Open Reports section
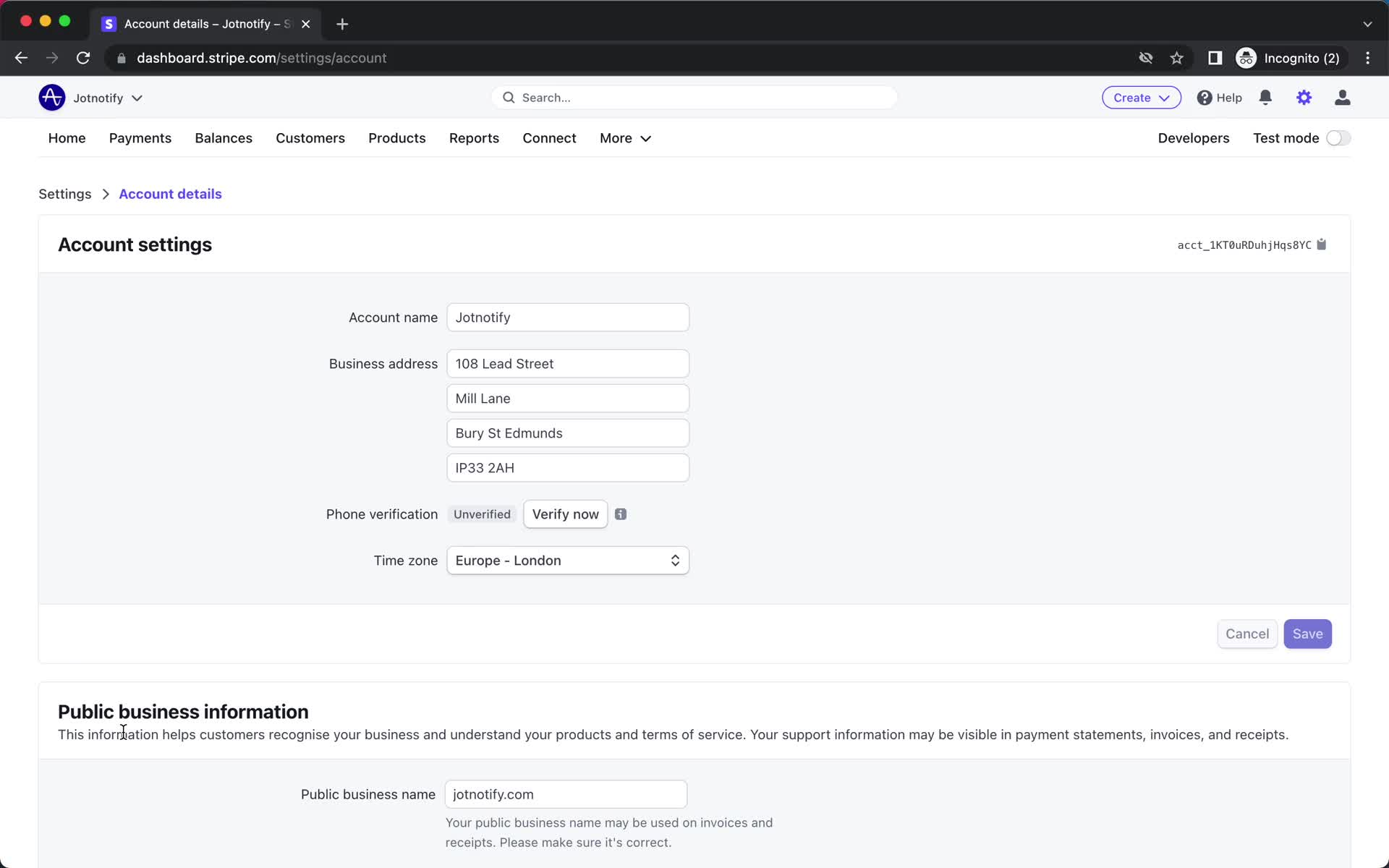Viewport: 1389px width, 868px height. [x=474, y=138]
